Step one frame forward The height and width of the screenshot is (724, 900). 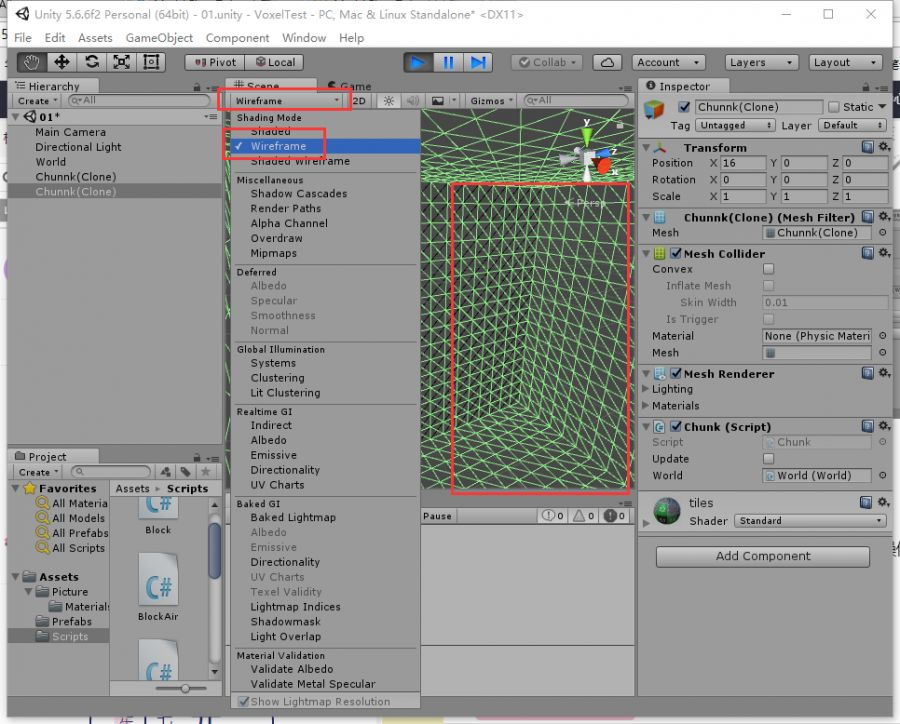pyautogui.click(x=478, y=62)
